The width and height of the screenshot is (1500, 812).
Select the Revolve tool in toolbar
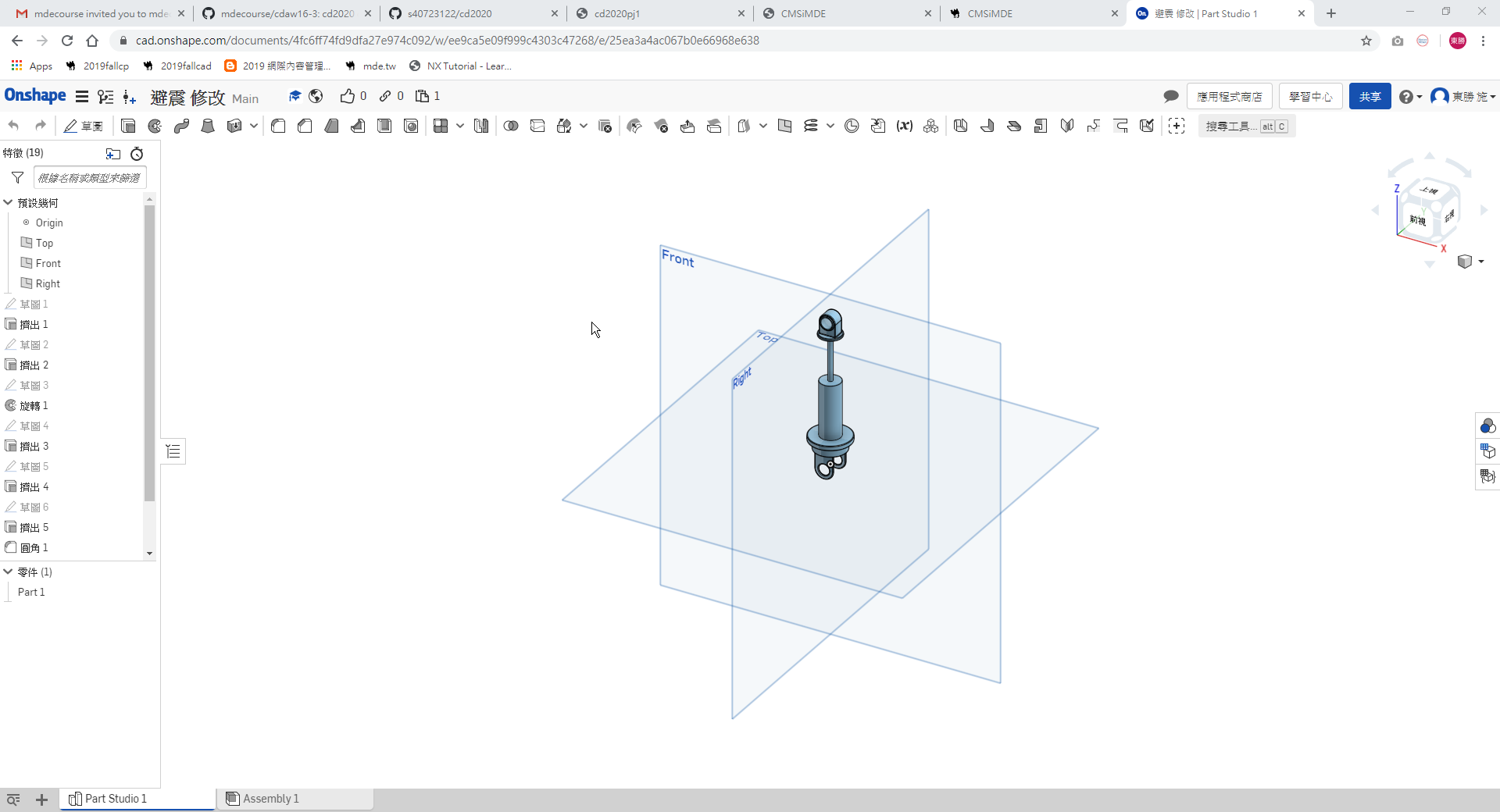pos(155,126)
